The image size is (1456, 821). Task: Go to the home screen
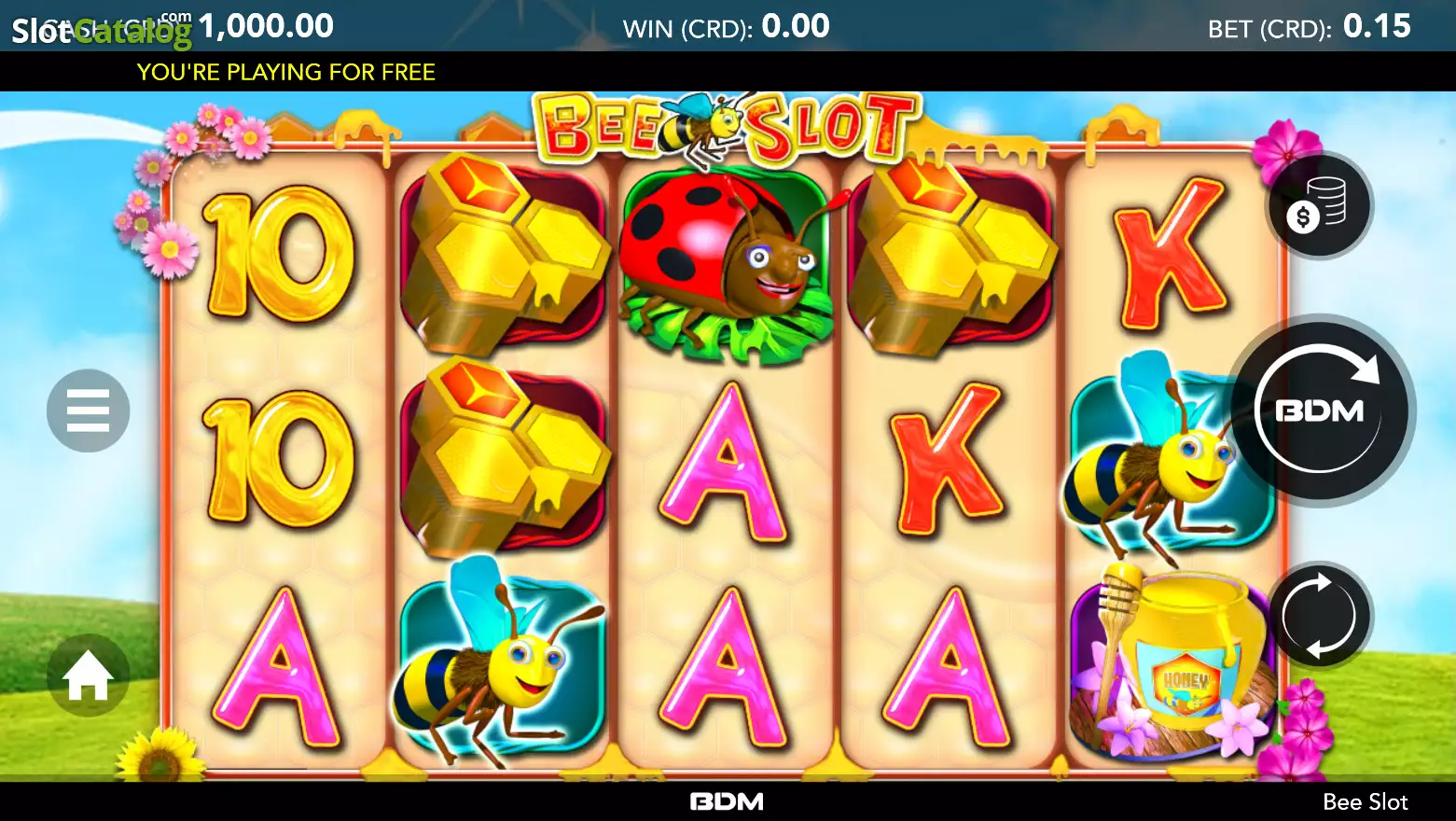point(89,675)
